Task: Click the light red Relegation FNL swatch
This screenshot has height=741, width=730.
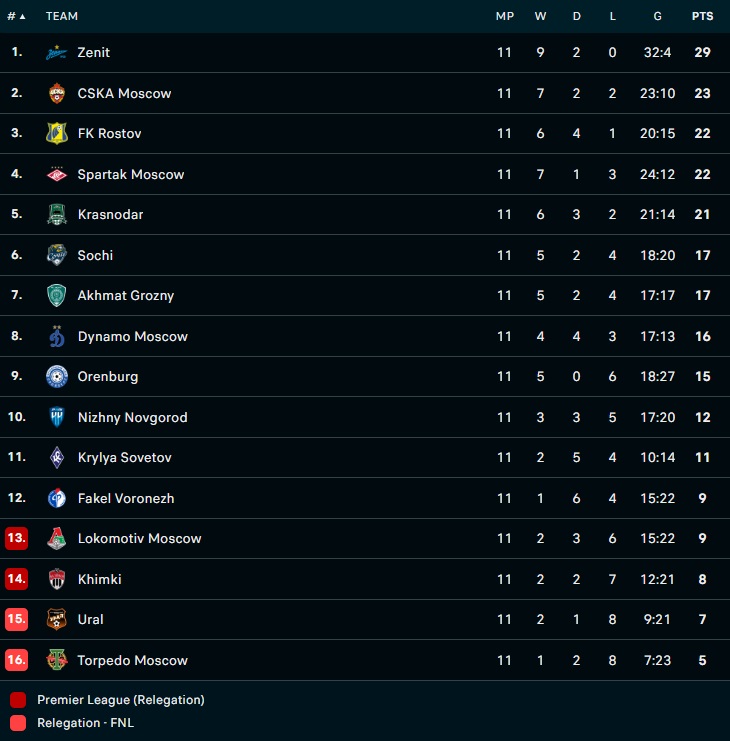Action: tap(17, 723)
